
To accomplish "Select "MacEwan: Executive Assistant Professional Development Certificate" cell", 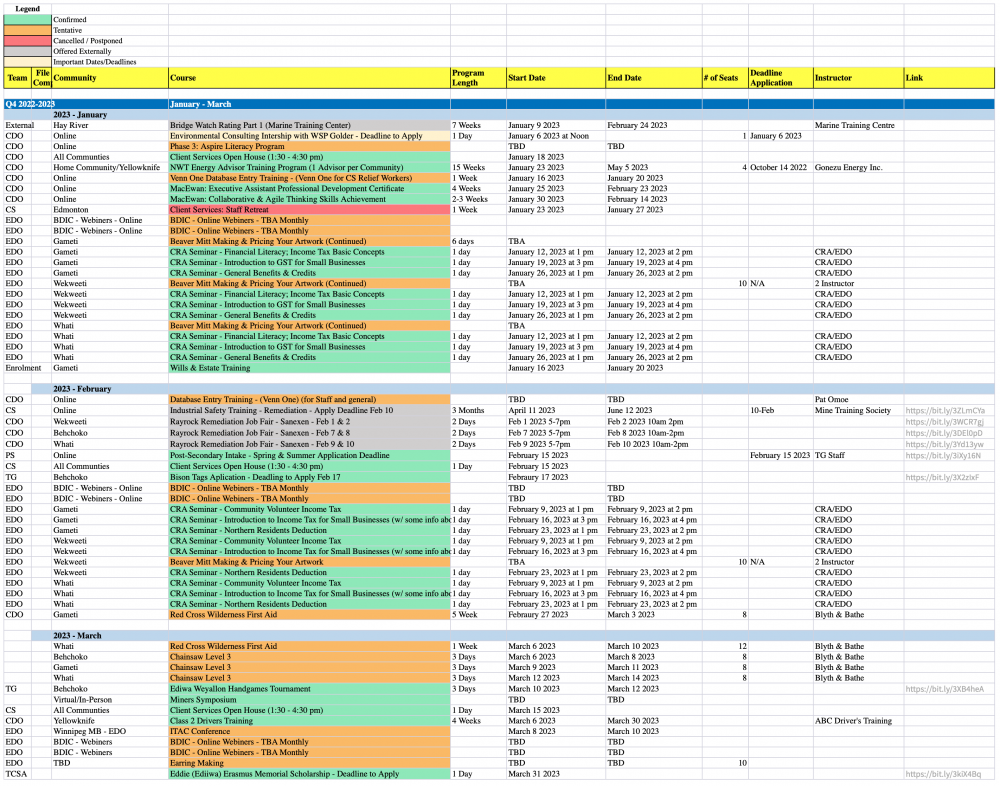I will coord(309,189).
